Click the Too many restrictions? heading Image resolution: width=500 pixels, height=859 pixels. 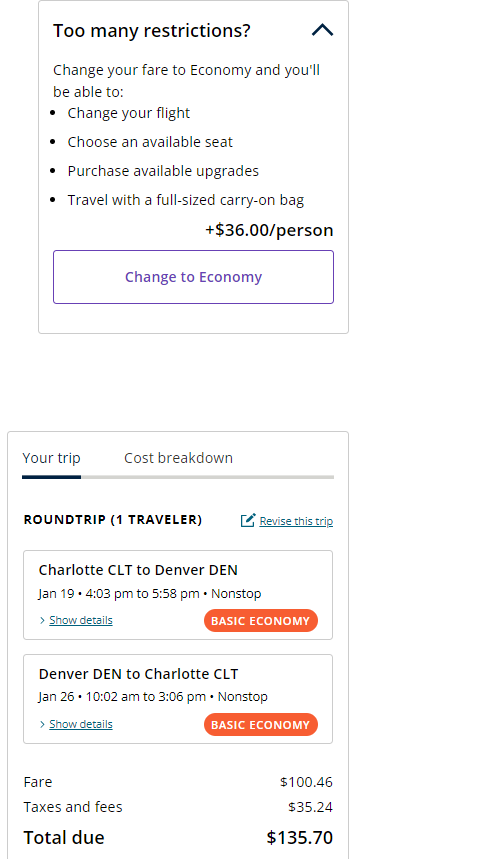coord(152,31)
